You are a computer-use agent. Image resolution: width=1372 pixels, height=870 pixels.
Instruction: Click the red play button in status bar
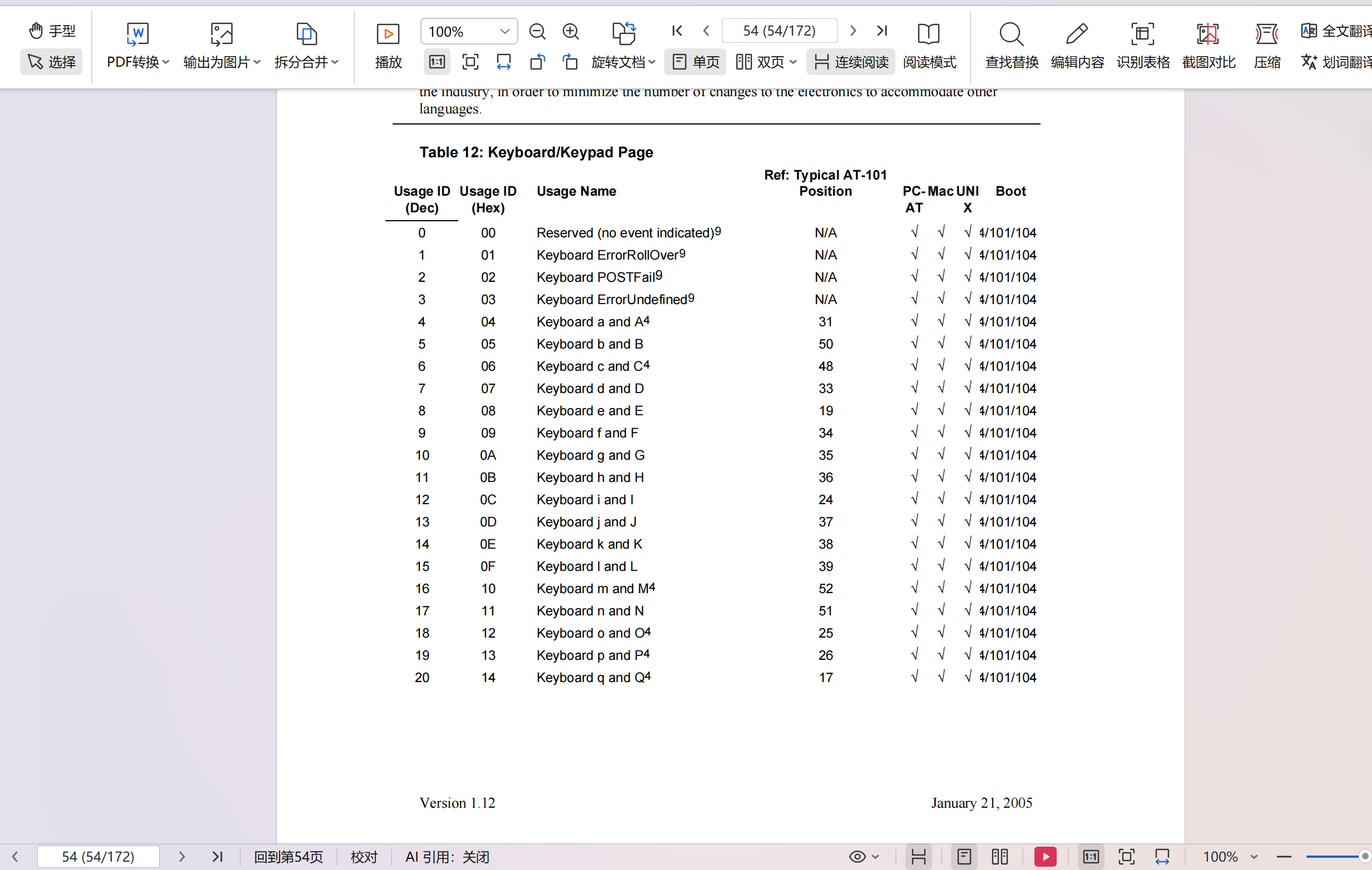1046,856
